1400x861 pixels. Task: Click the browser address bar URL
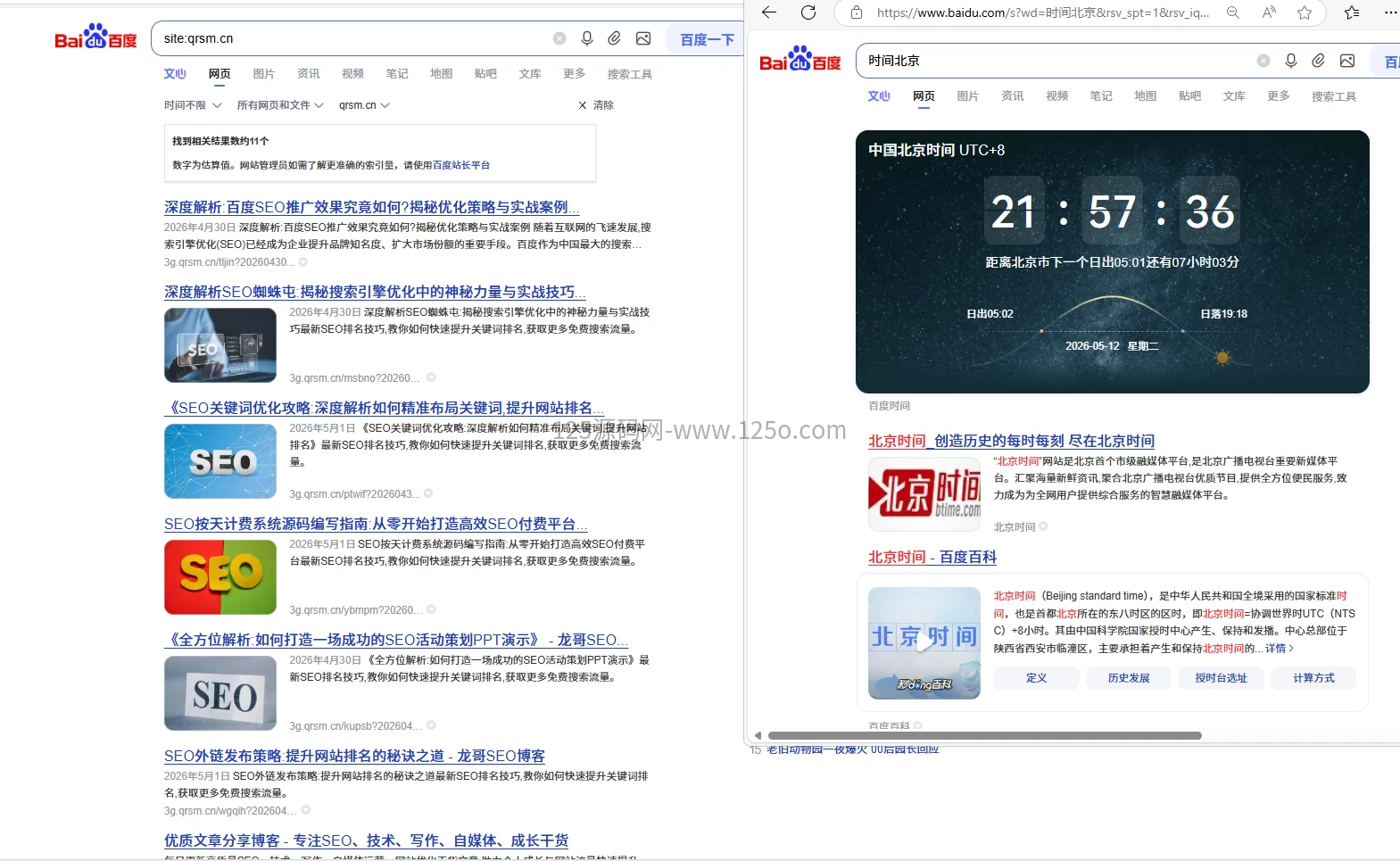coord(1043,12)
